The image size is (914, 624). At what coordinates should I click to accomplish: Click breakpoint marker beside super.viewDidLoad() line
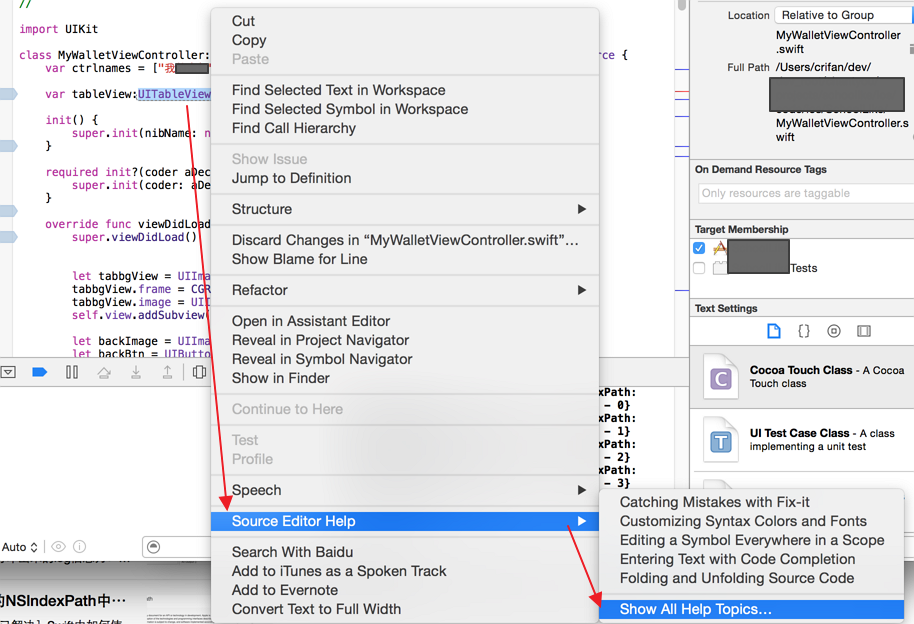point(8,237)
